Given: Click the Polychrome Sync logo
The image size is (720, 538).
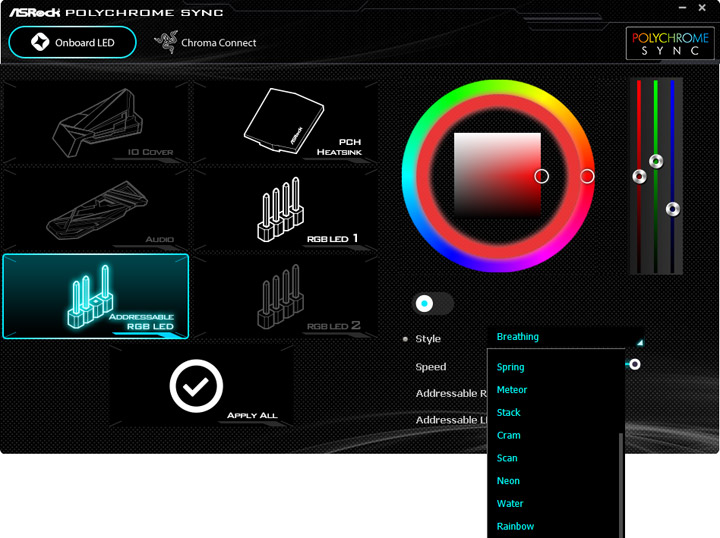Looking at the screenshot, I should pyautogui.click(x=670, y=43).
